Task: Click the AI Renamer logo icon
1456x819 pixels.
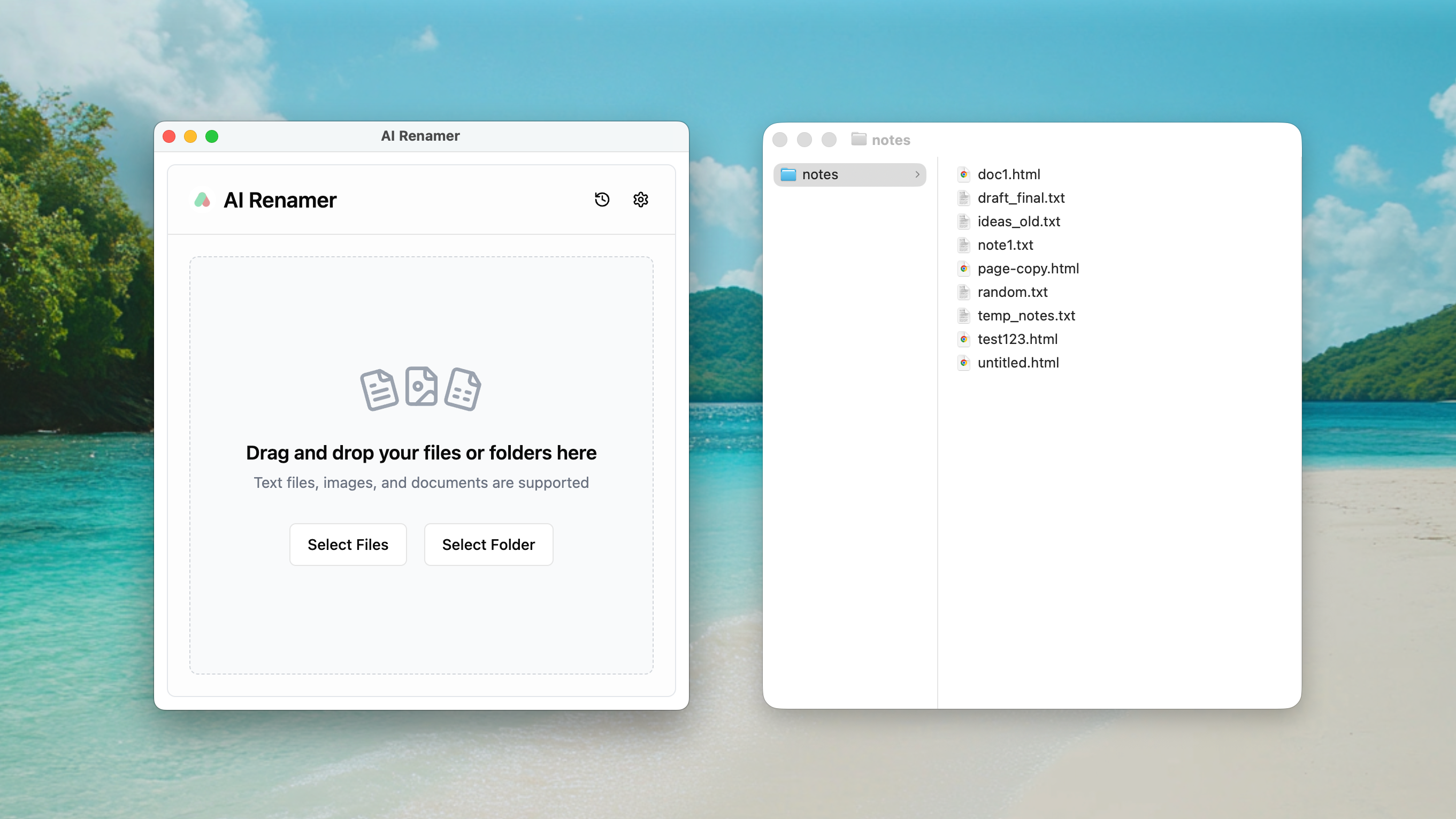Action: point(202,200)
